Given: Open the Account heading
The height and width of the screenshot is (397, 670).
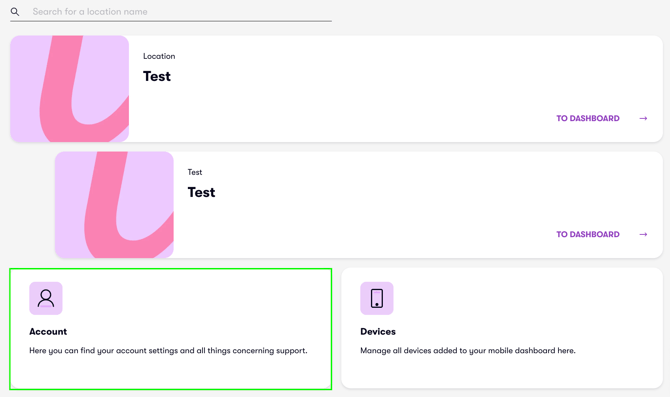Looking at the screenshot, I should pyautogui.click(x=48, y=332).
